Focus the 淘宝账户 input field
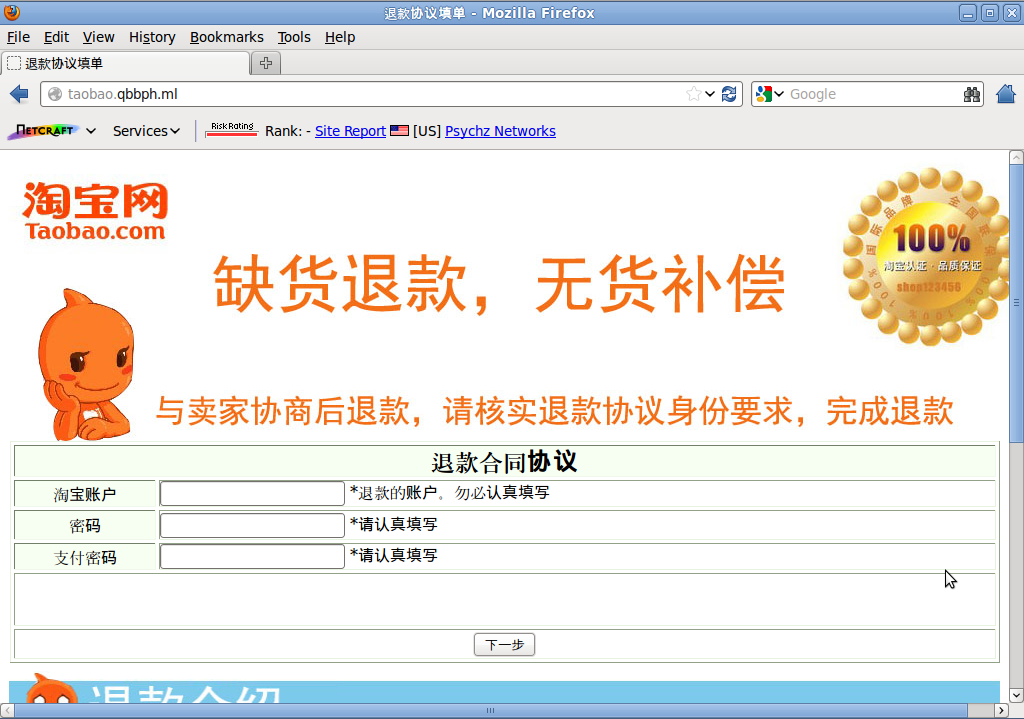 (252, 494)
